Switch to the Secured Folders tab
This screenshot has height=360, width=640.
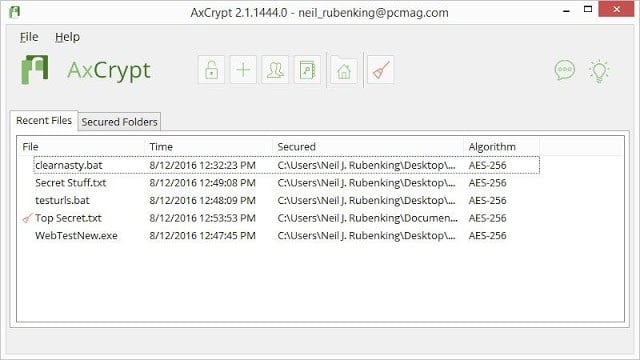coord(119,122)
